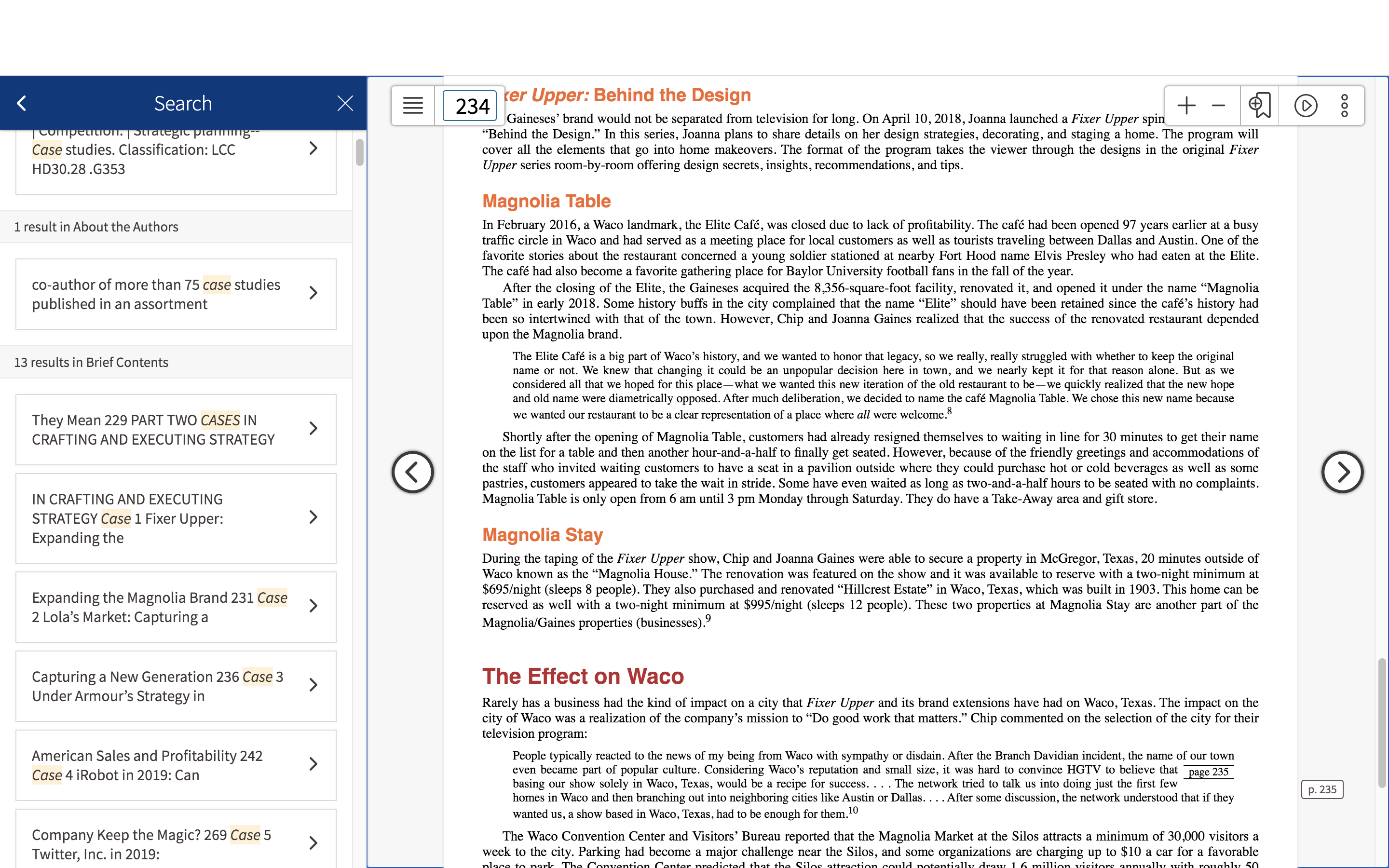This screenshot has height=868, width=1389.
Task: Open the 'co-author of more than 75 case studies' result
Action: tap(176, 294)
